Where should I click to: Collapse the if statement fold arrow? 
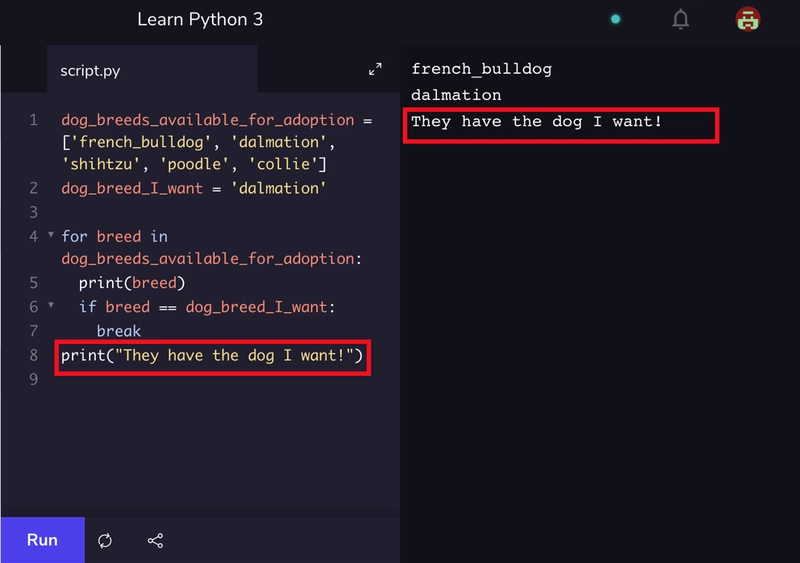pyautogui.click(x=51, y=306)
